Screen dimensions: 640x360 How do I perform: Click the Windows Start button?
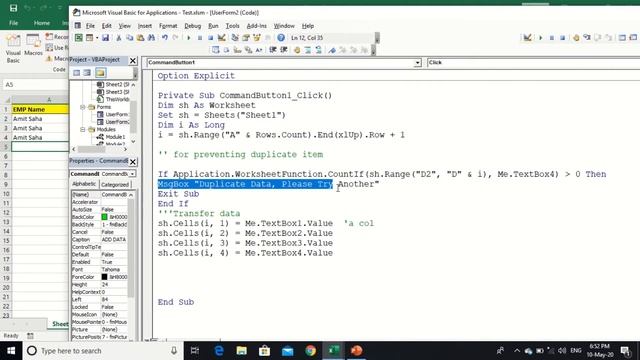click(x=11, y=351)
